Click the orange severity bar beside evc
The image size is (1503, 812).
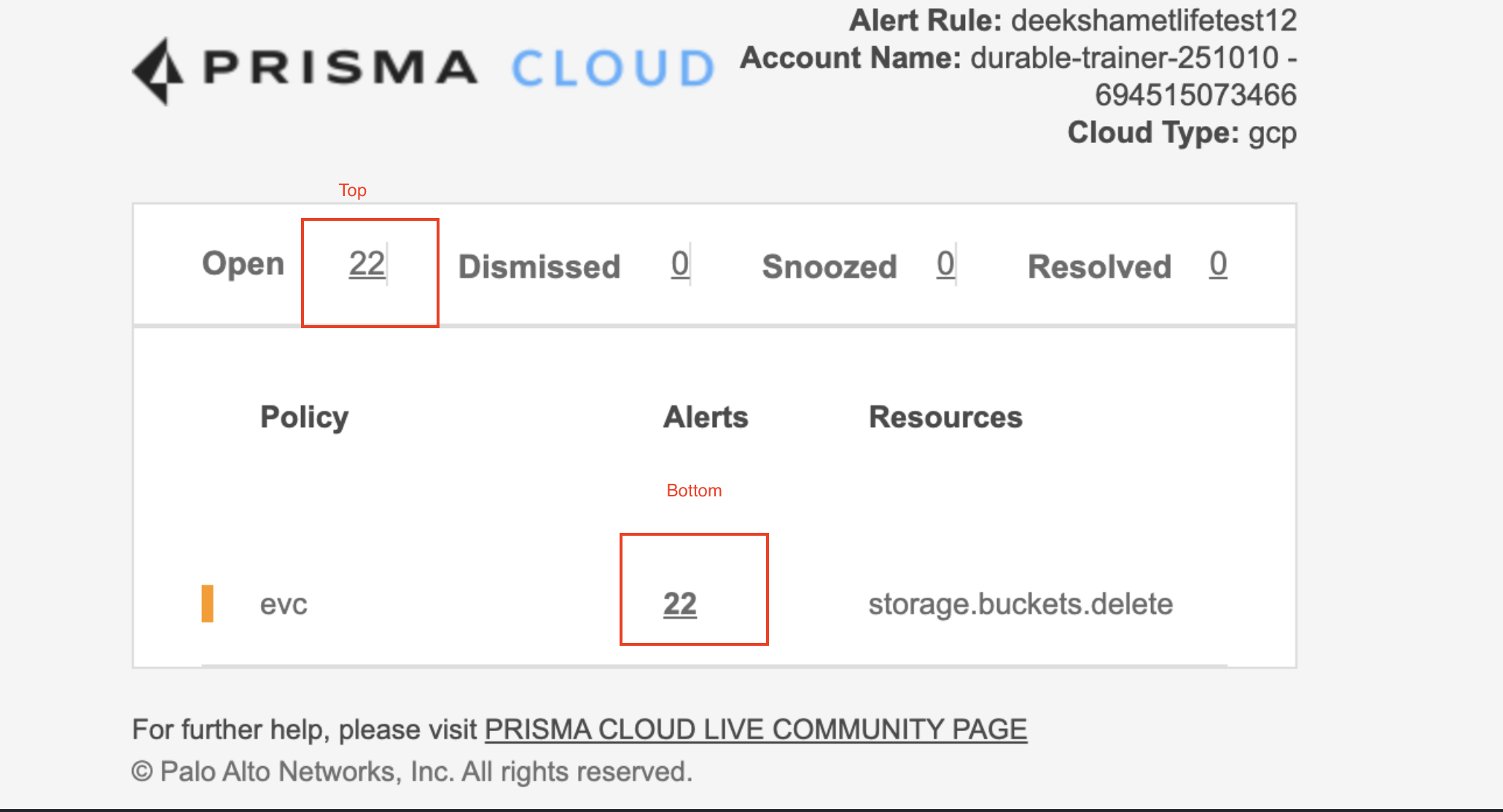(x=208, y=604)
